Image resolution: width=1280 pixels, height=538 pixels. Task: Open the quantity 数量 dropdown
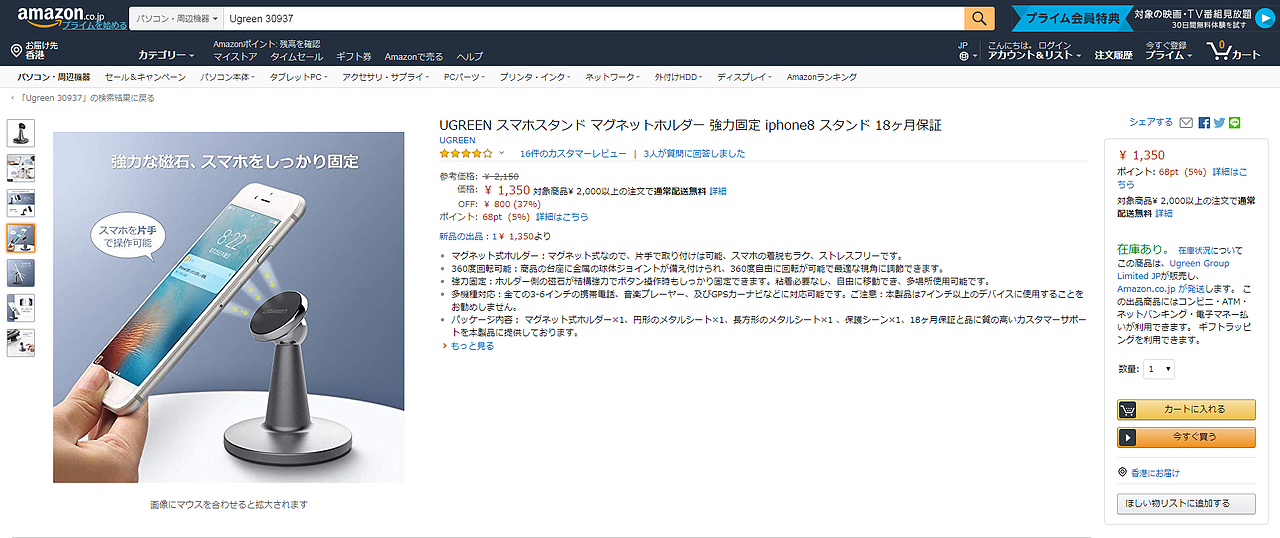(1160, 369)
